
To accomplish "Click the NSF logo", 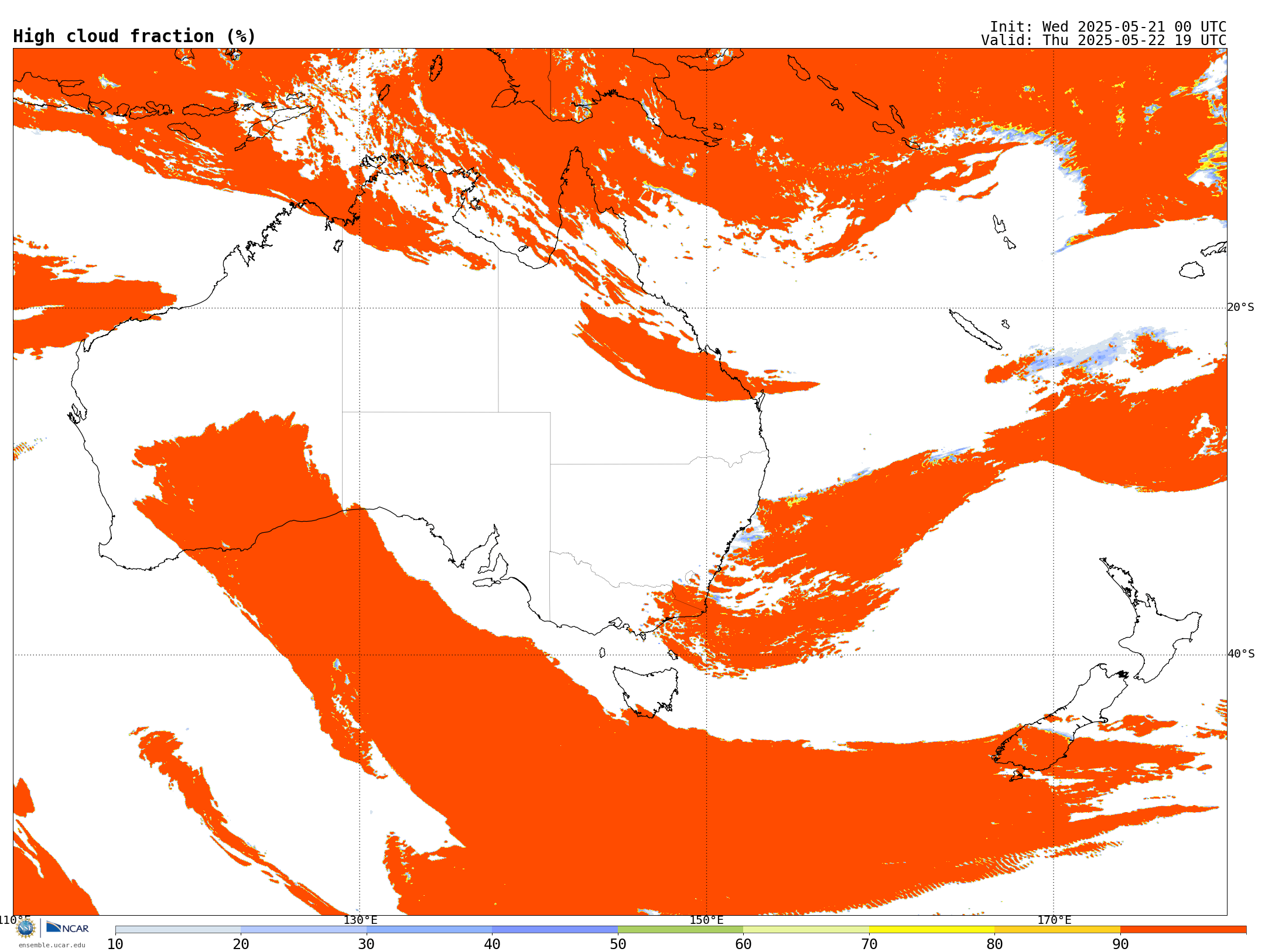I will coord(26,928).
